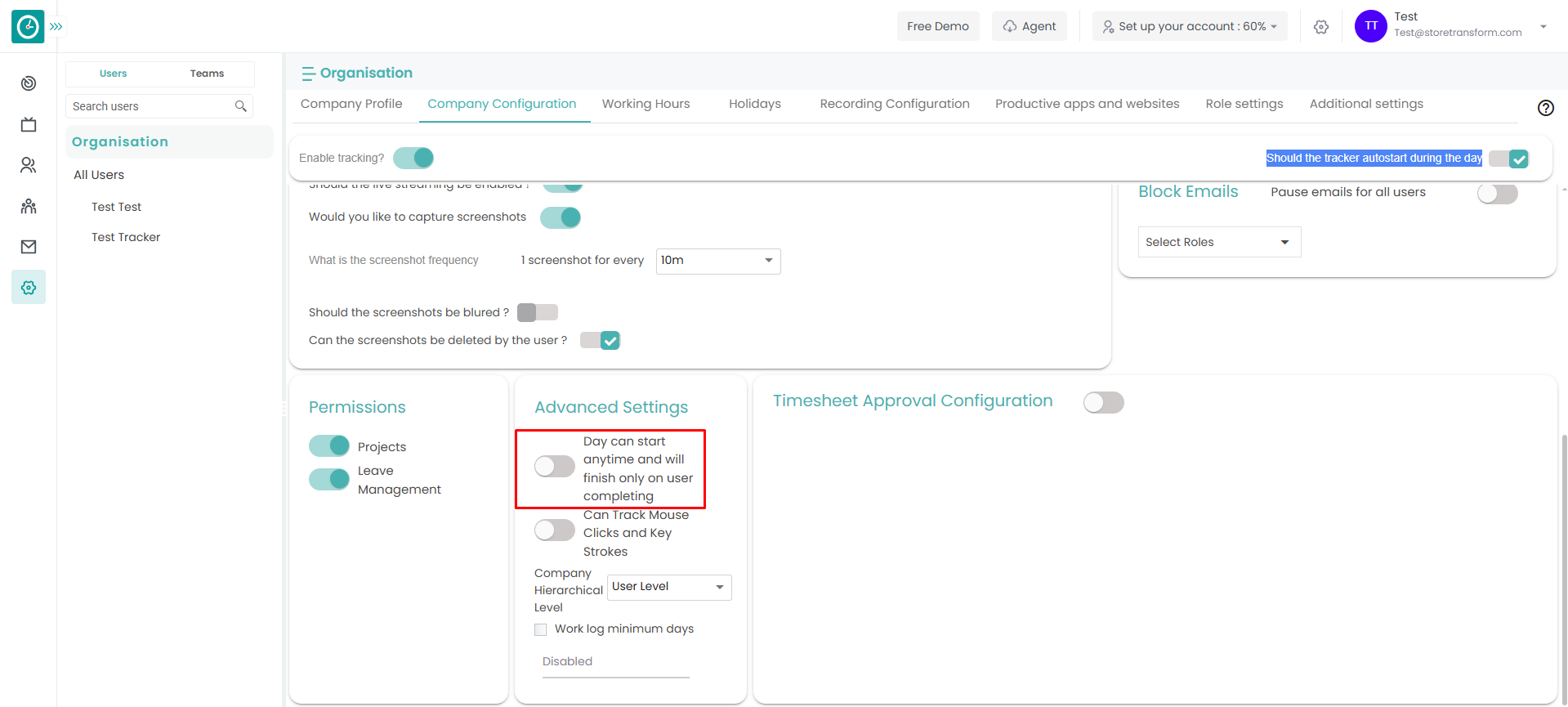Expand Set up your account dropdown
The width and height of the screenshot is (1568, 707).
pyautogui.click(x=1190, y=26)
